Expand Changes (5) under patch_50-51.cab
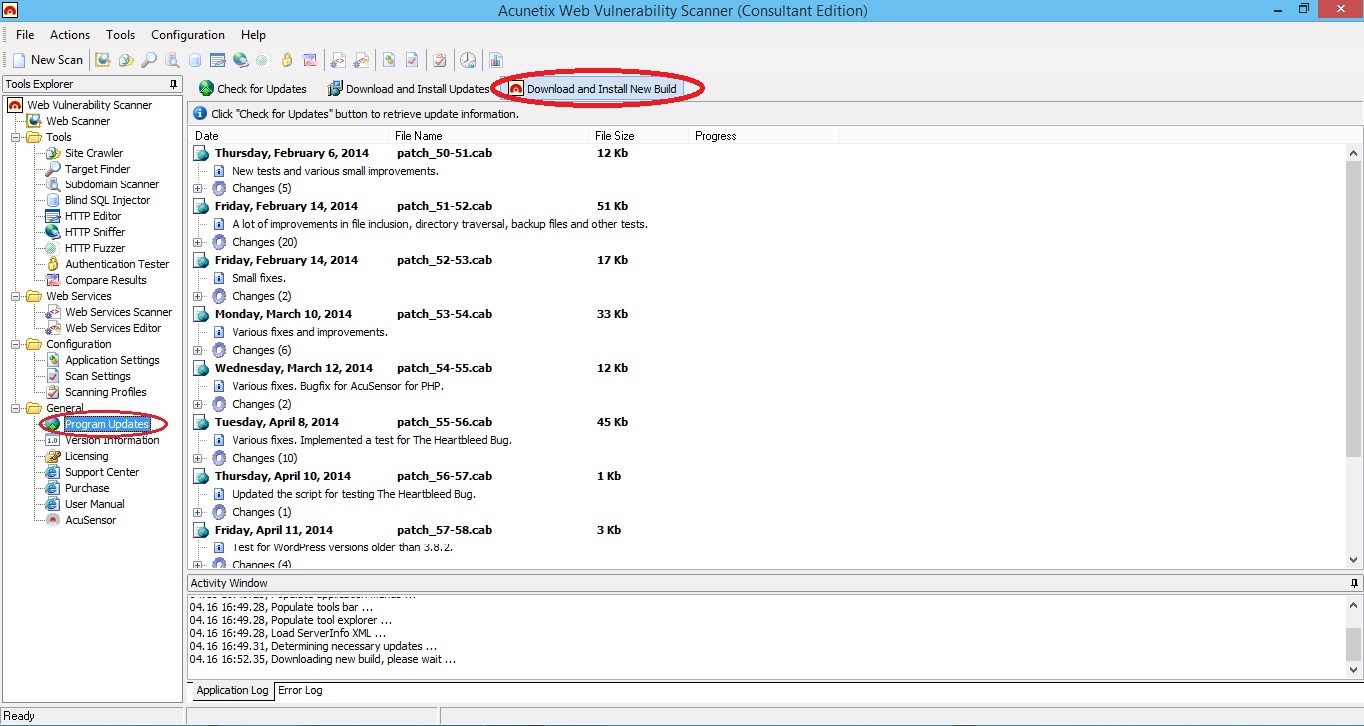The width and height of the screenshot is (1364, 726). click(197, 188)
